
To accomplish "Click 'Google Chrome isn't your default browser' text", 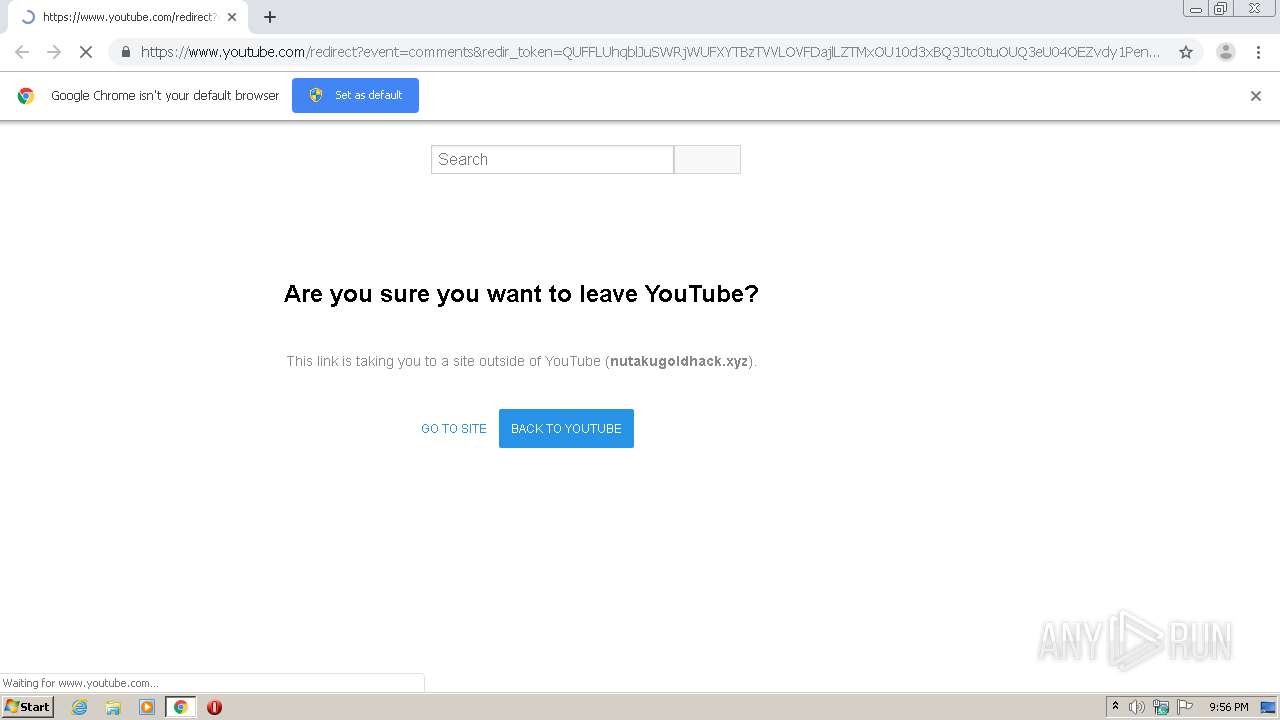I will (165, 96).
